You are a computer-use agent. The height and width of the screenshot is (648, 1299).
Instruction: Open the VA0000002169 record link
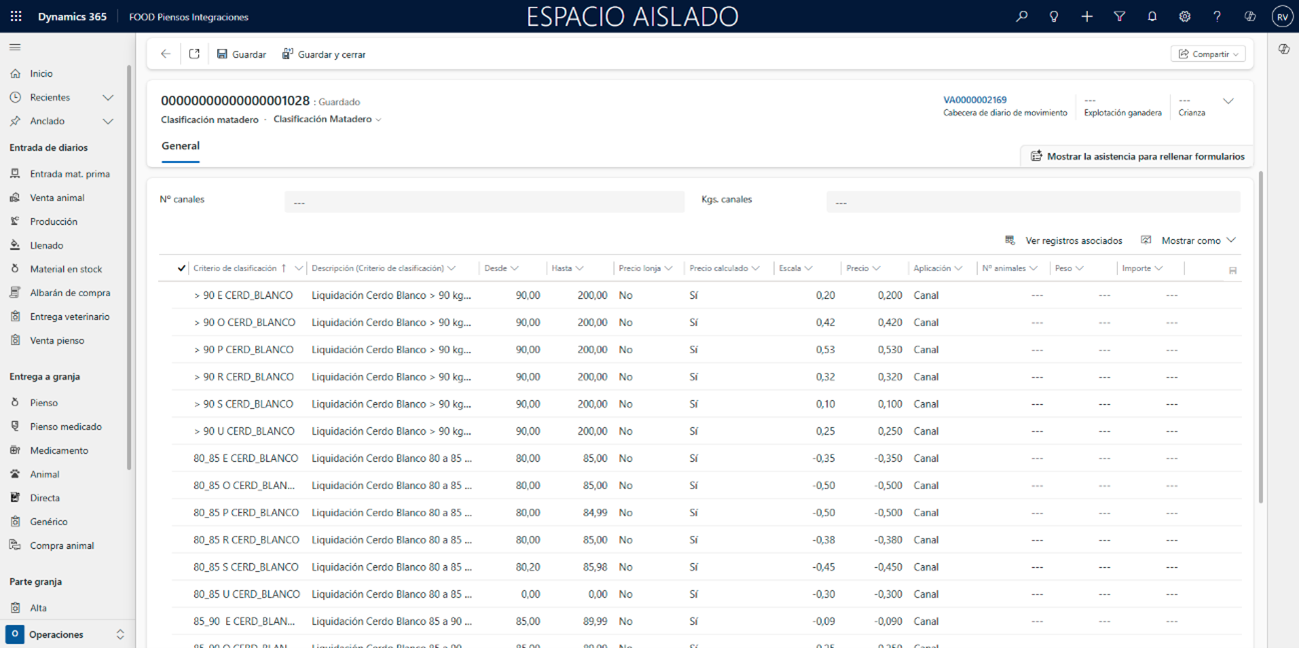975,100
